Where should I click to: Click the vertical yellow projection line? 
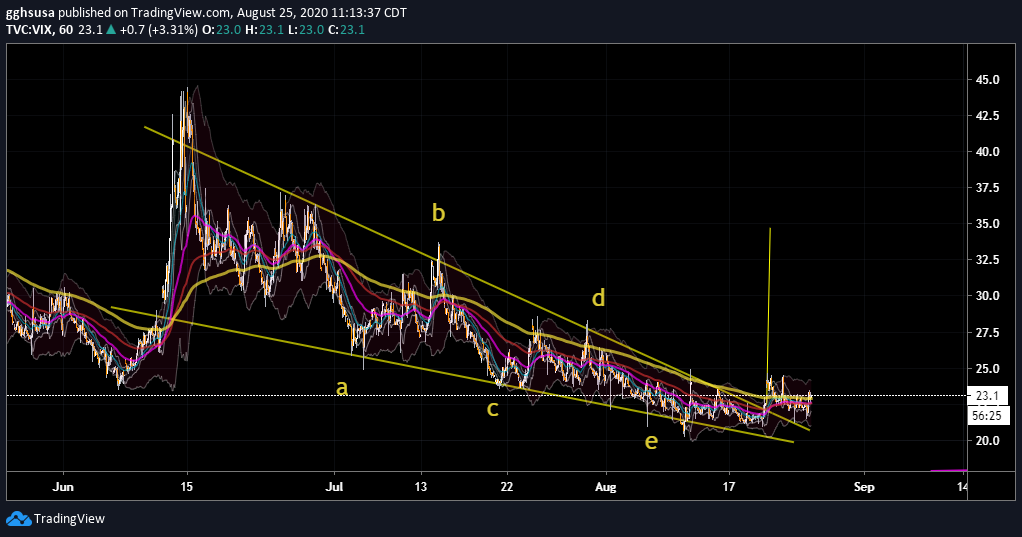pyautogui.click(x=768, y=306)
